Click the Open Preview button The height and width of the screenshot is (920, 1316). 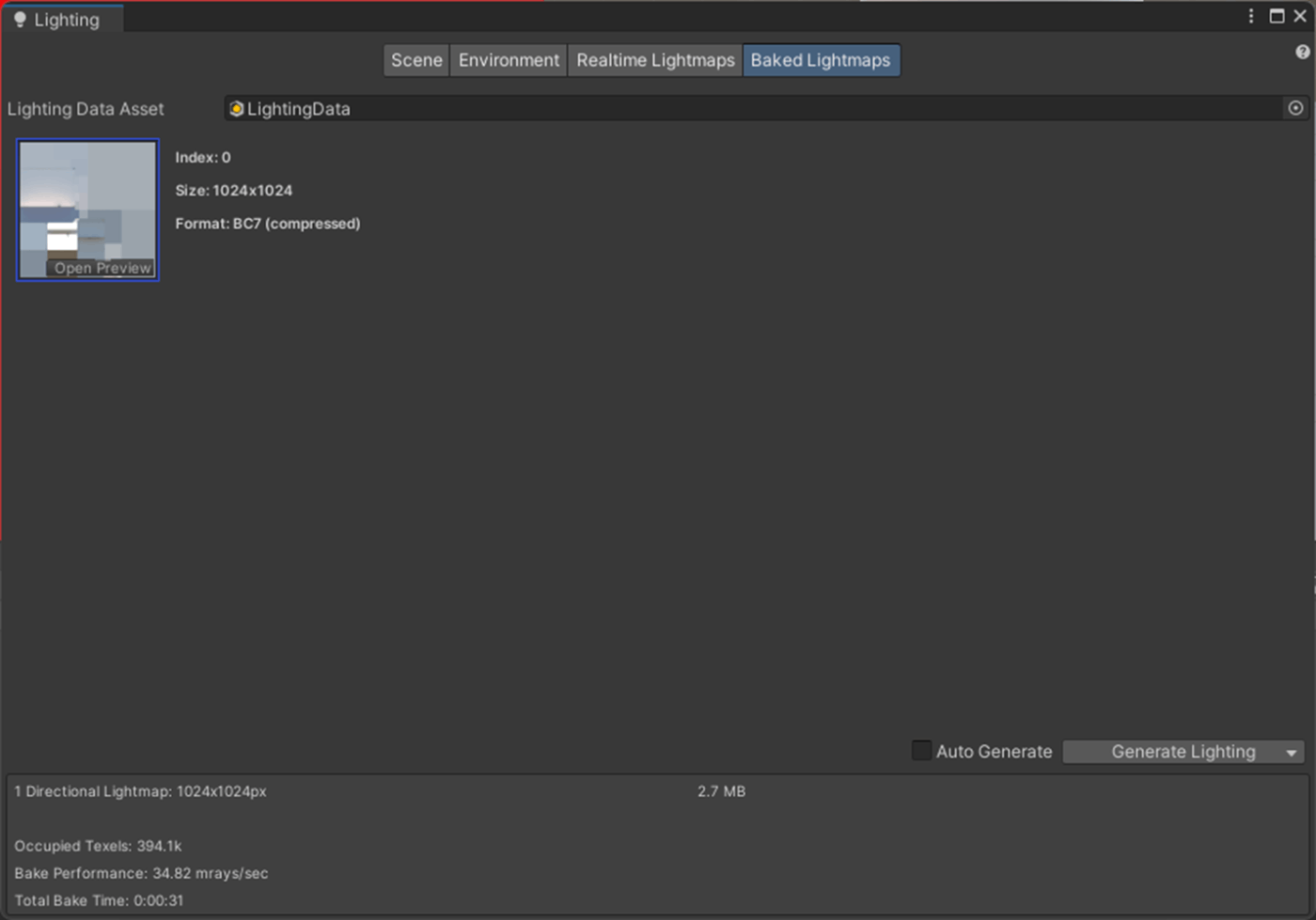tap(102, 268)
